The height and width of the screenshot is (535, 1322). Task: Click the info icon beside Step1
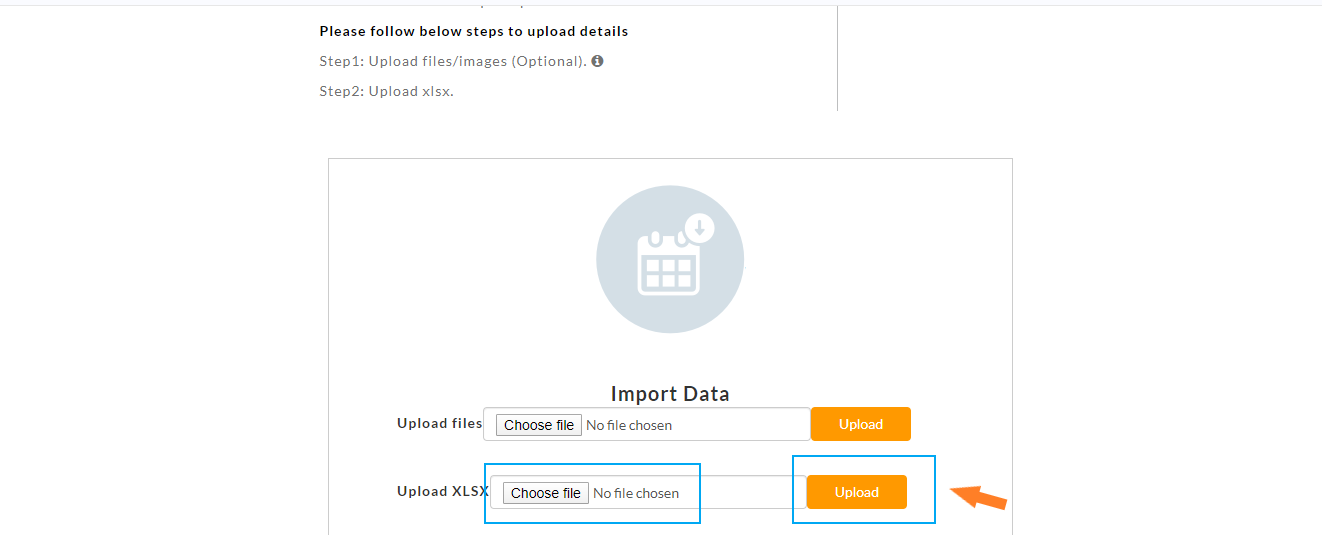click(x=597, y=61)
